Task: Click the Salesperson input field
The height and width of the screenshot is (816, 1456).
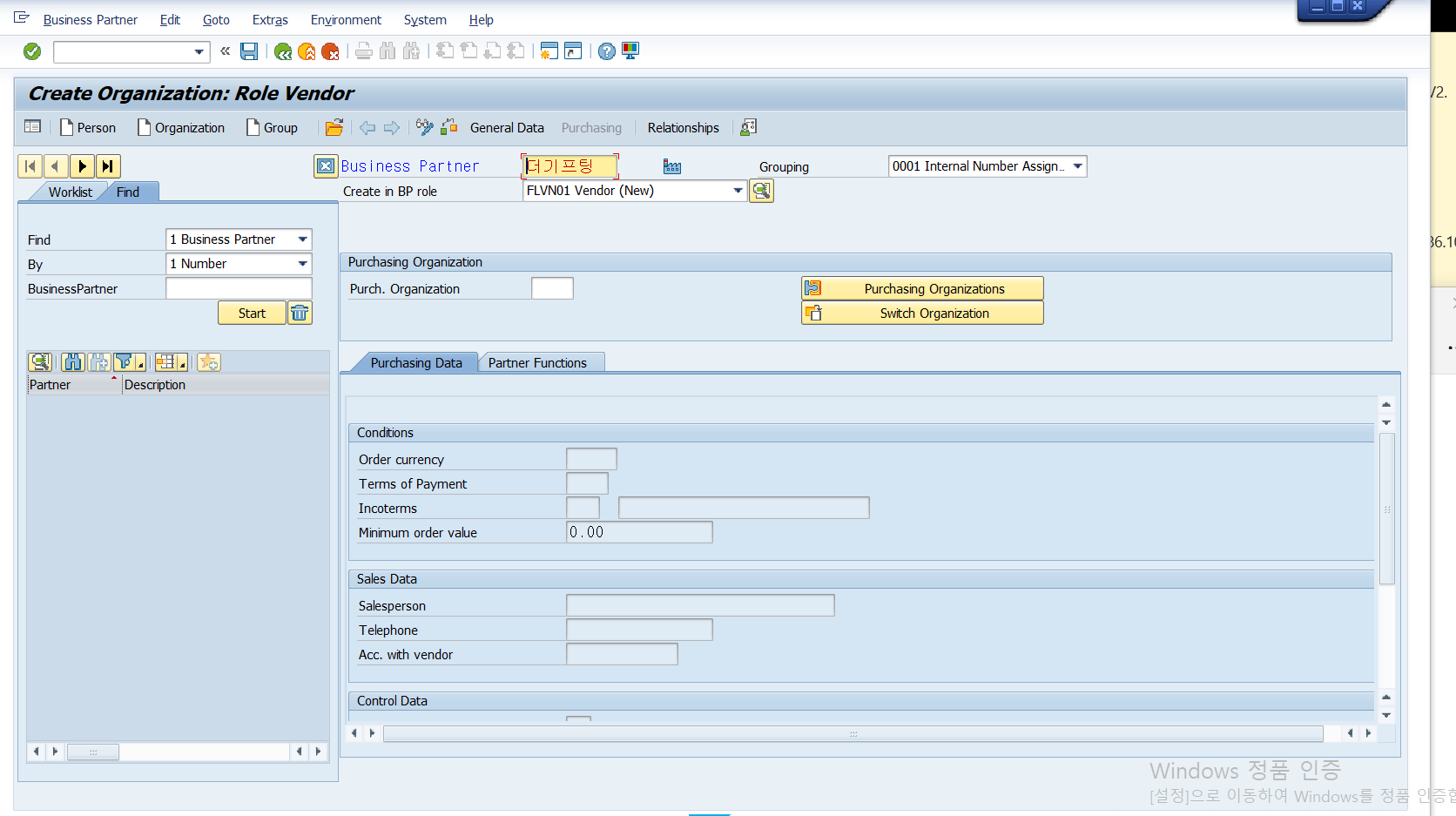Action: pos(700,605)
